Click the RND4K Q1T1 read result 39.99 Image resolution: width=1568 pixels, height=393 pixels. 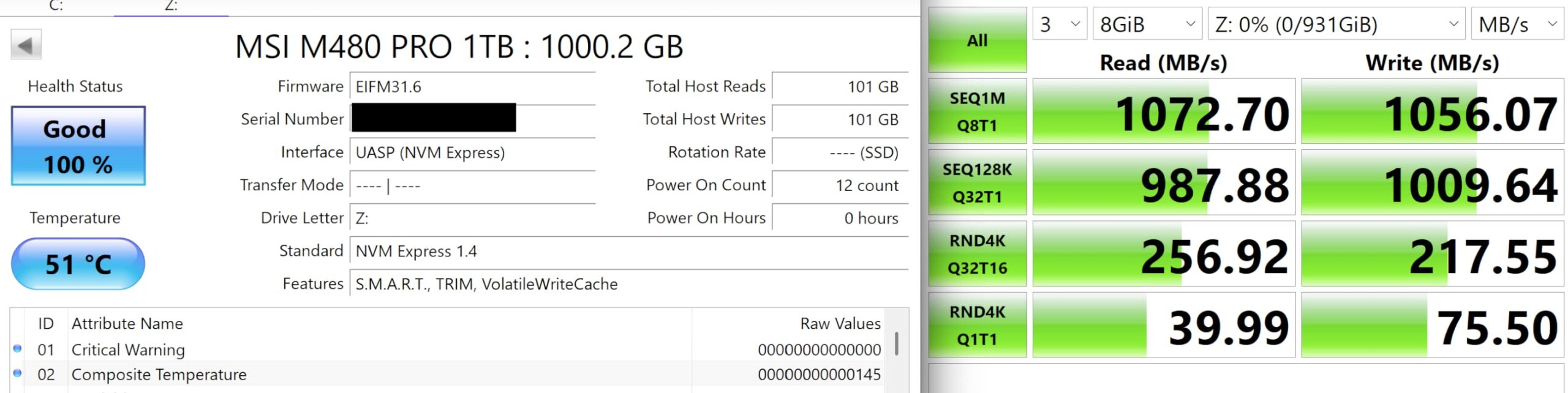pos(1164,325)
